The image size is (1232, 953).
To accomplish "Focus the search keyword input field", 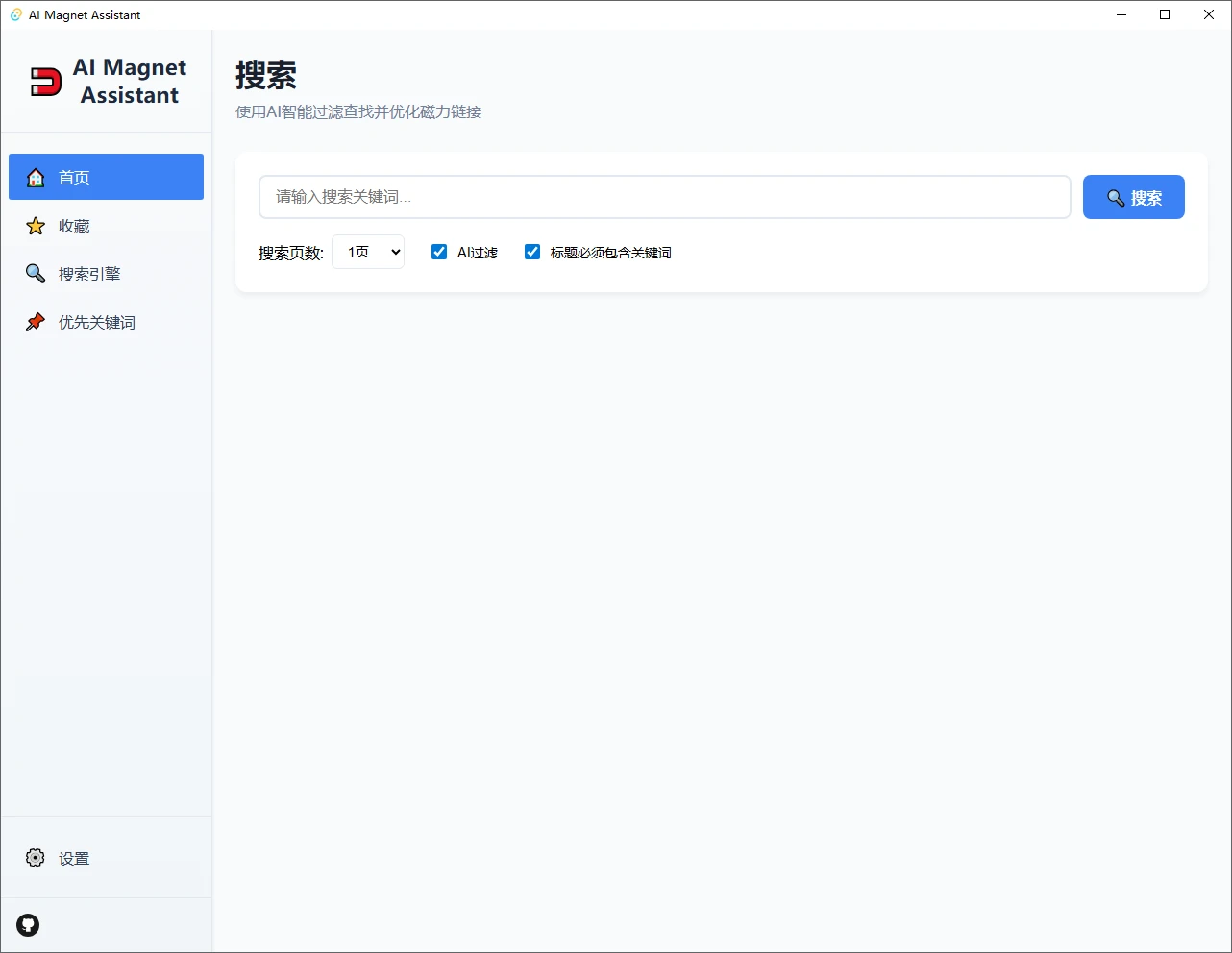I will (664, 197).
